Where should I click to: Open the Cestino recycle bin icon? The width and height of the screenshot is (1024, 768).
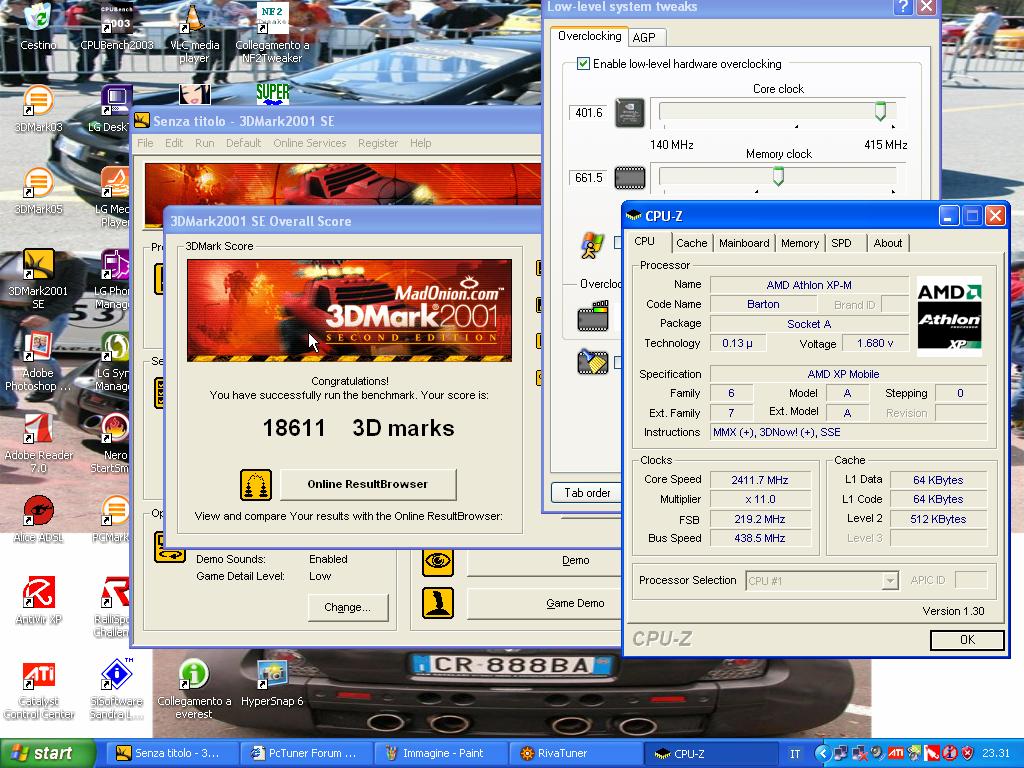pos(38,26)
